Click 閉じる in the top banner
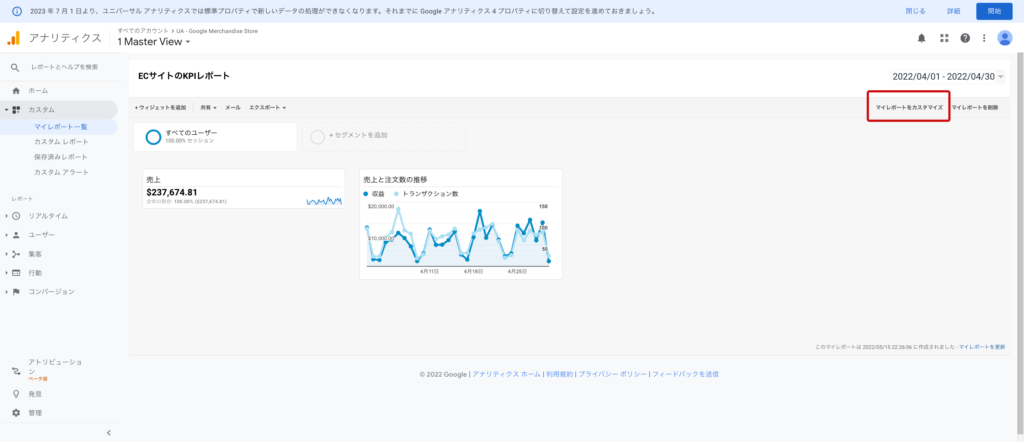The width and height of the screenshot is (1024, 442). [x=915, y=11]
